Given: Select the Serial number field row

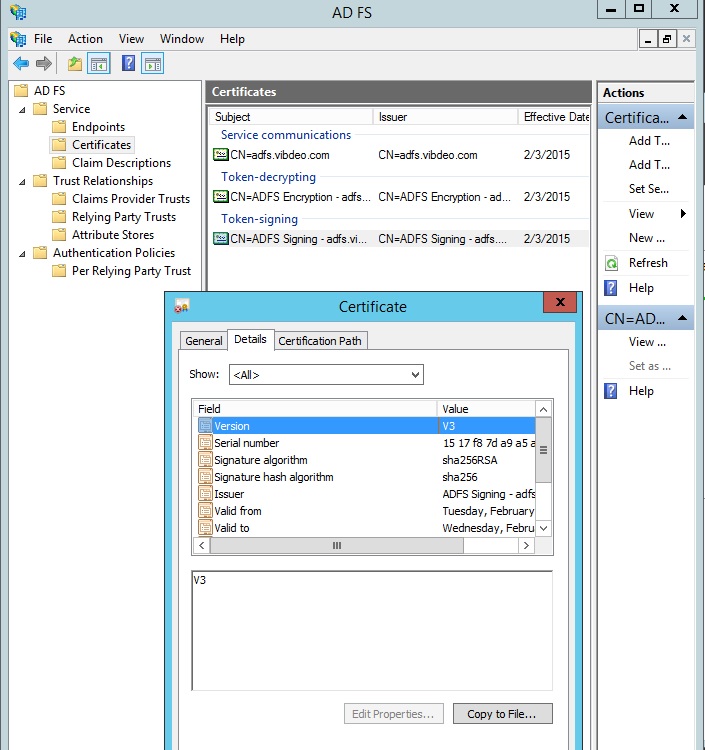Looking at the screenshot, I should 246,443.
